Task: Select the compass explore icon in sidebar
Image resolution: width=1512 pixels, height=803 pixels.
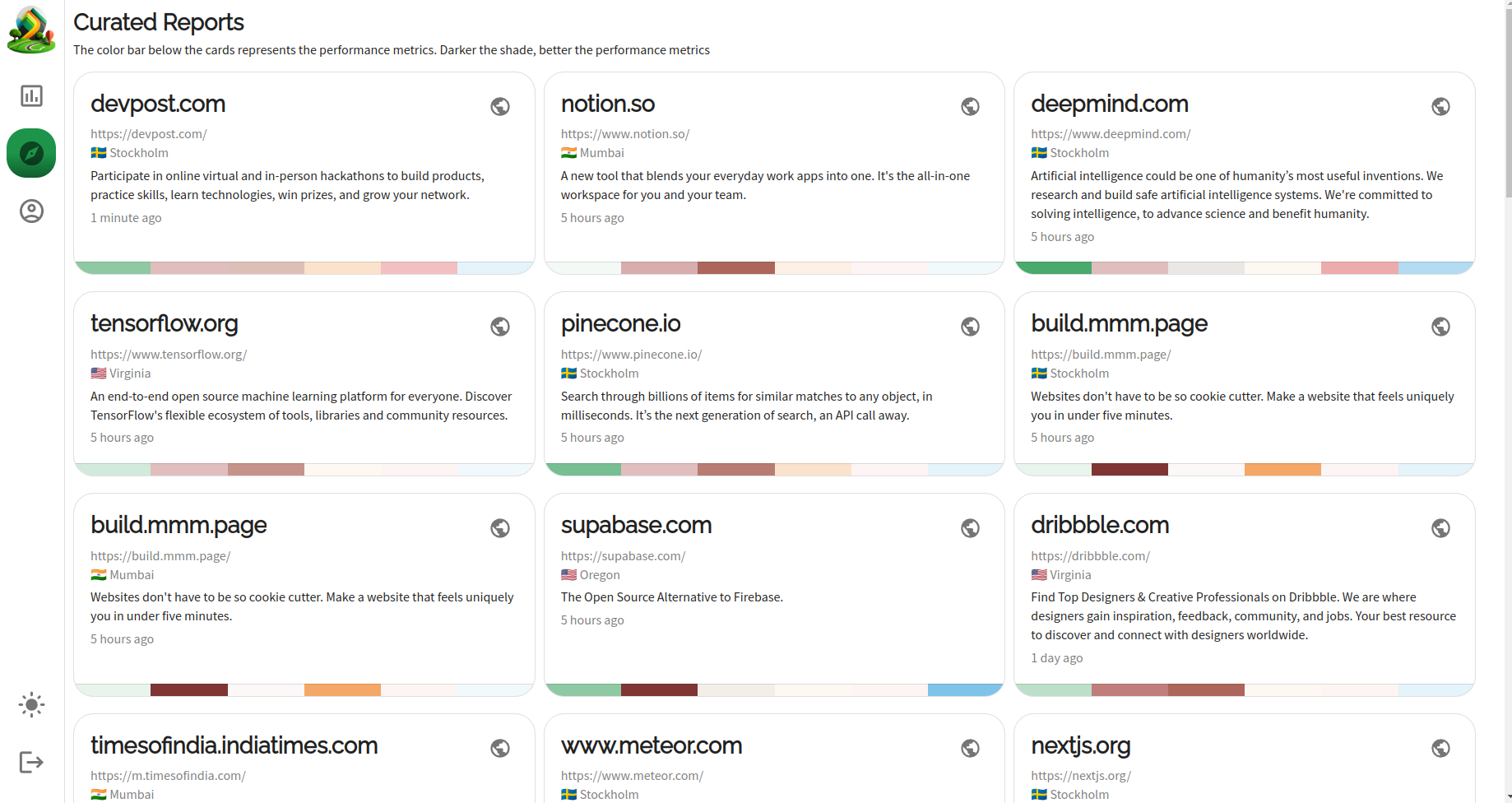Action: (x=31, y=153)
